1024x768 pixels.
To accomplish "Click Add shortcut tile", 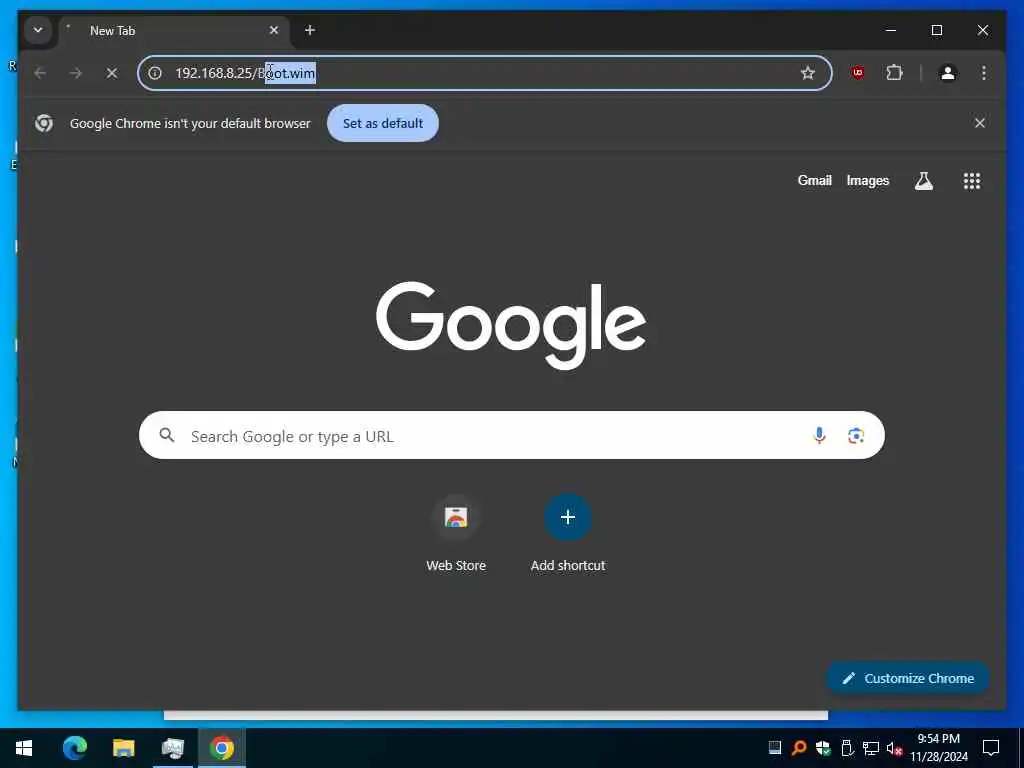I will [568, 534].
